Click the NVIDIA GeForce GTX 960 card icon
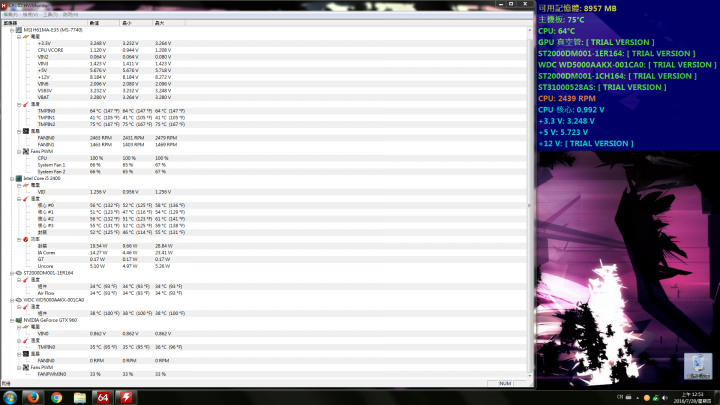 coord(19,320)
